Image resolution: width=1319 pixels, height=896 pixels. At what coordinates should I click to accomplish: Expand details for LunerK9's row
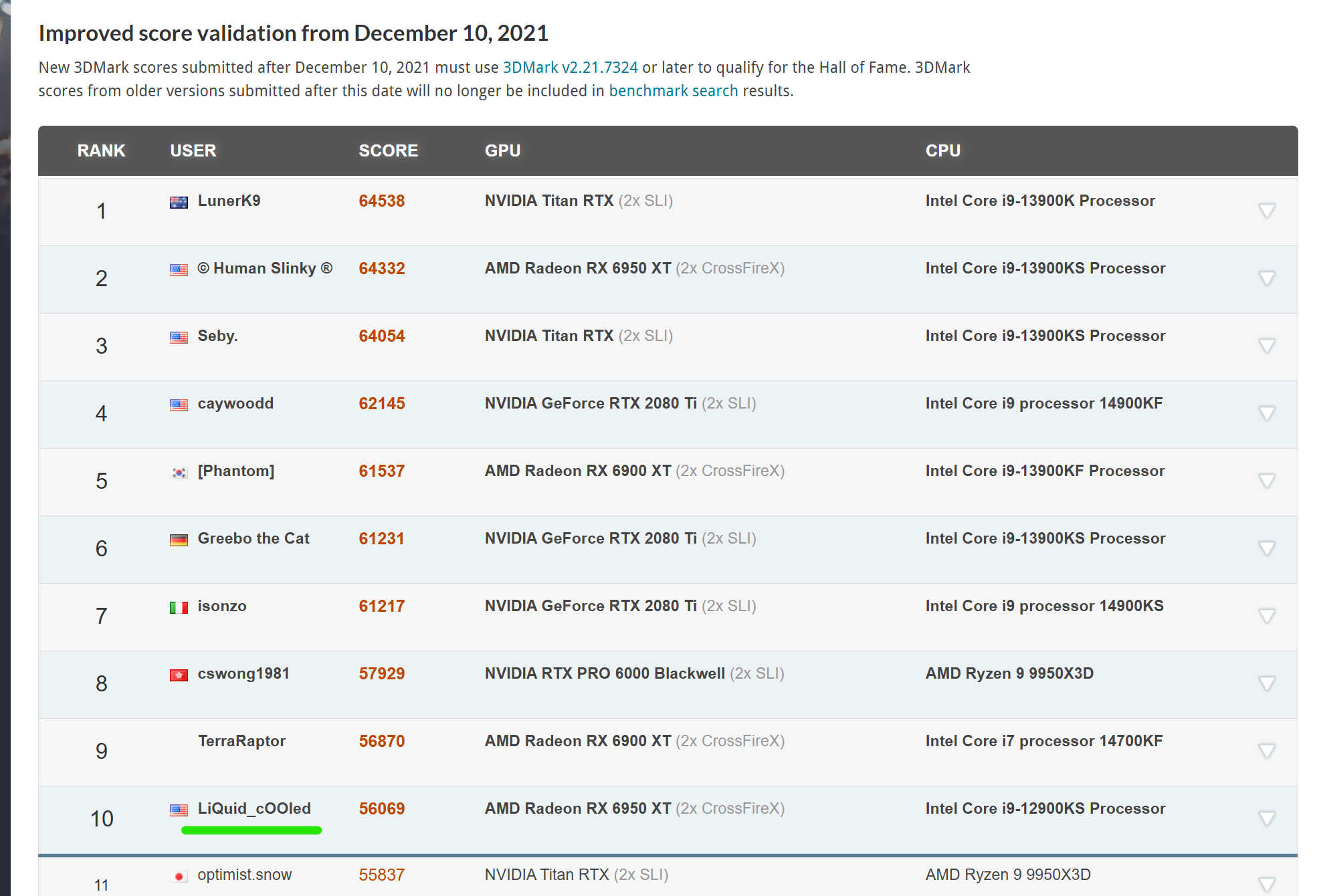point(1266,211)
